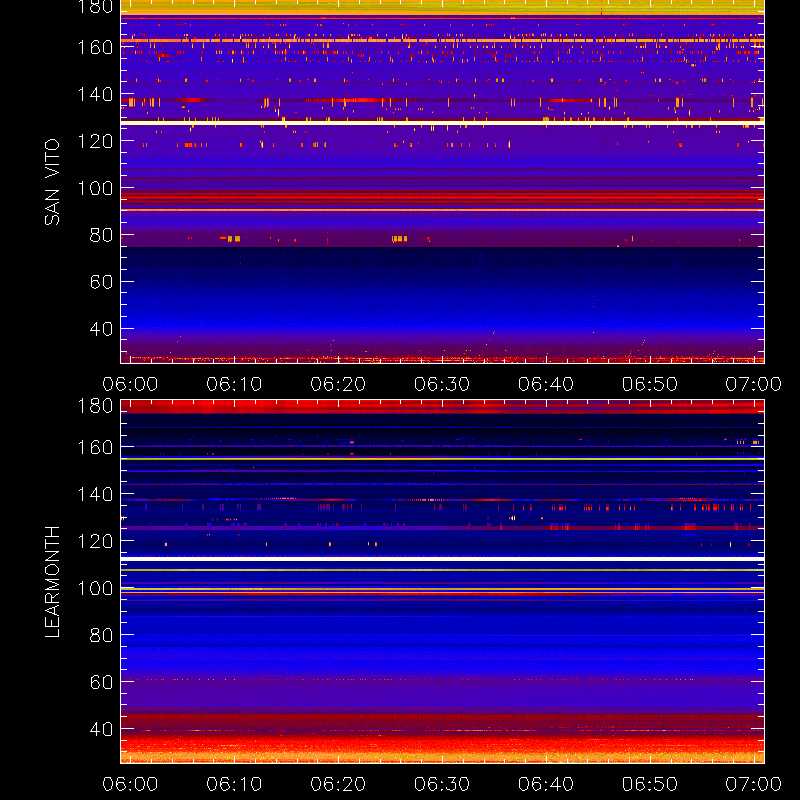Image resolution: width=800 pixels, height=800 pixels.
Task: Select 100 label on San Vito frequency axis
Action: 95,188
